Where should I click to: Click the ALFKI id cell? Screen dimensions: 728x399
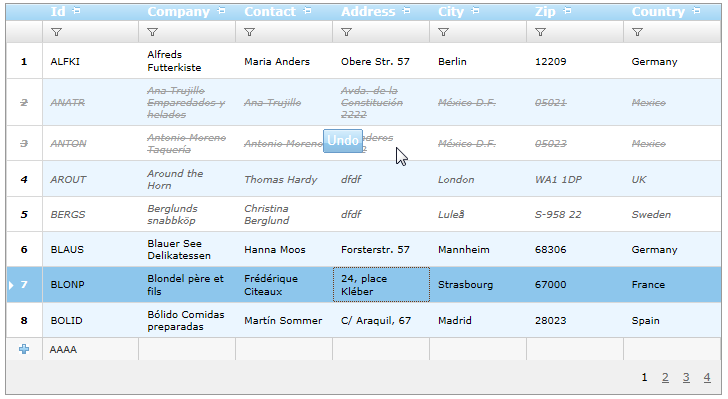click(x=91, y=61)
